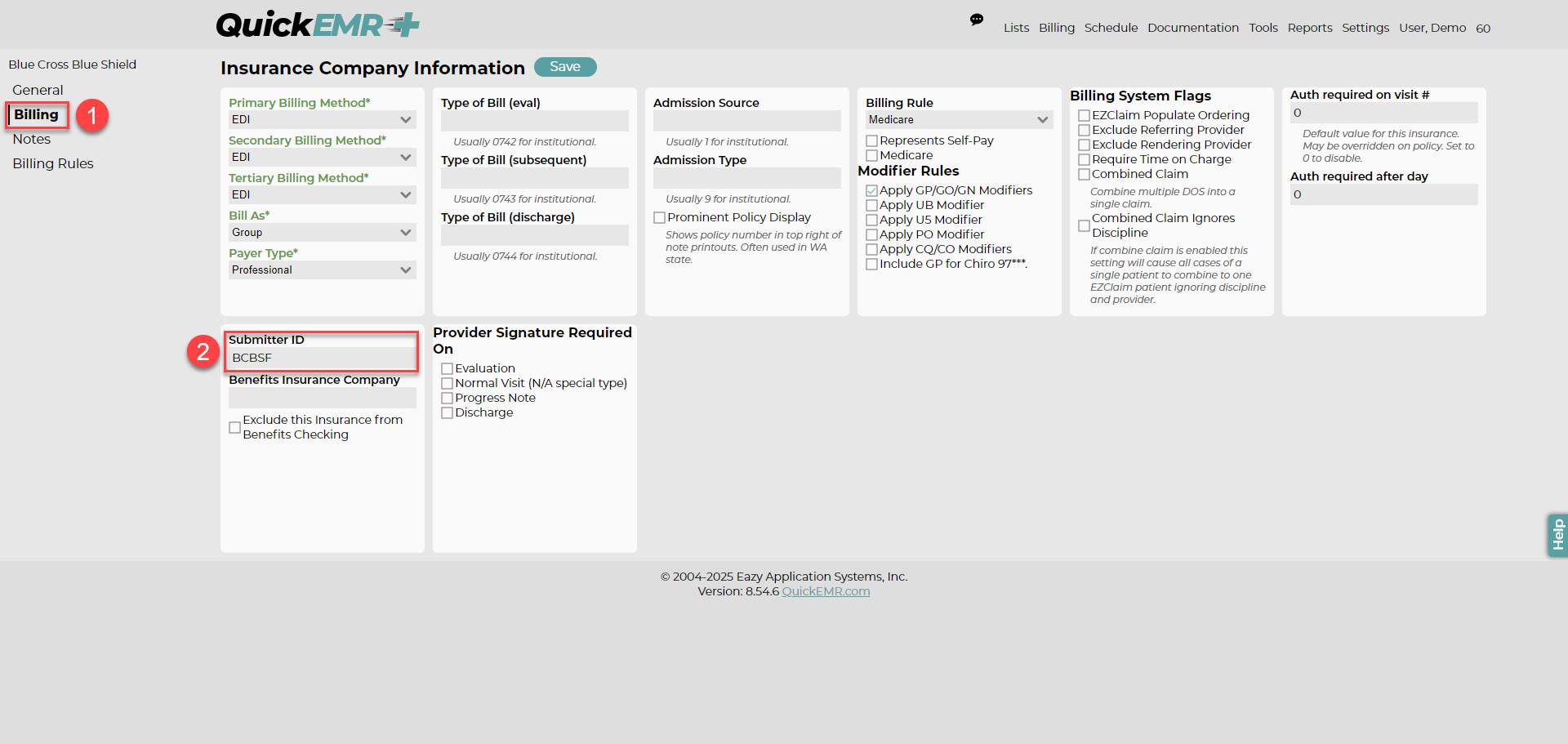
Task: Check the Progress Note signature checkbox
Action: (448, 399)
